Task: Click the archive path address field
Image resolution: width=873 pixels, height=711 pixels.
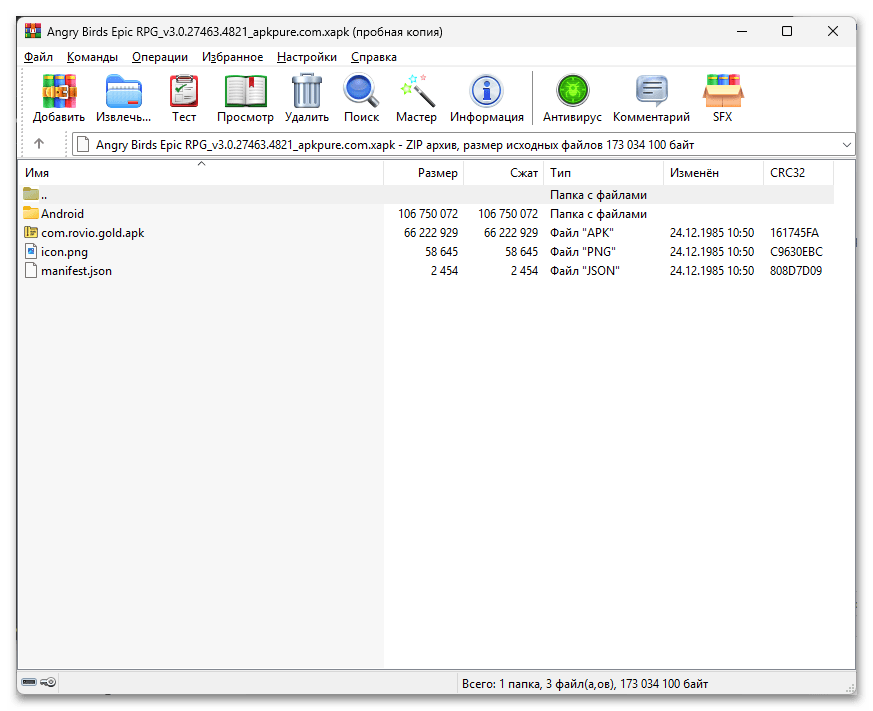Action: click(x=463, y=145)
